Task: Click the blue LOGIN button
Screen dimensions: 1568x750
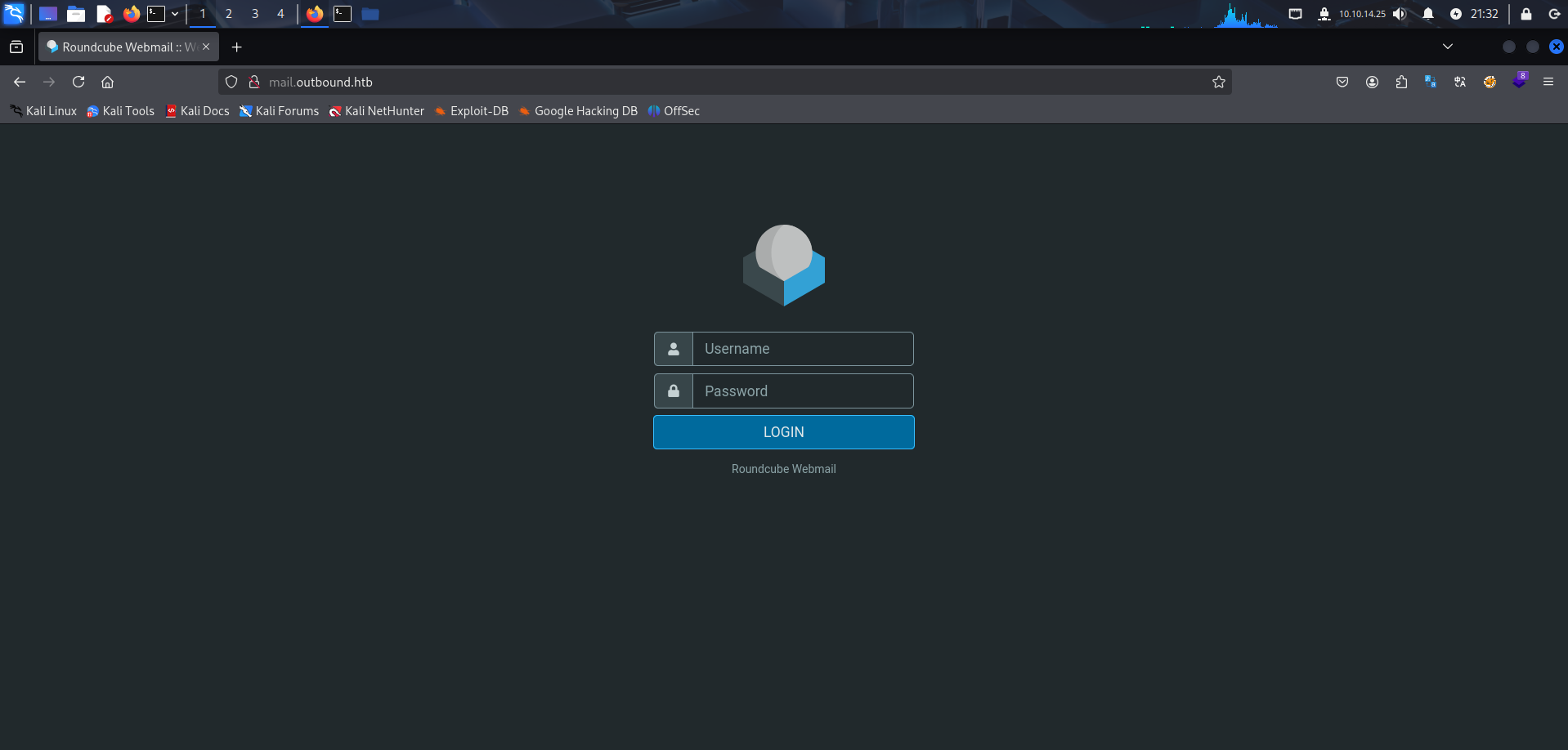Action: click(x=784, y=432)
